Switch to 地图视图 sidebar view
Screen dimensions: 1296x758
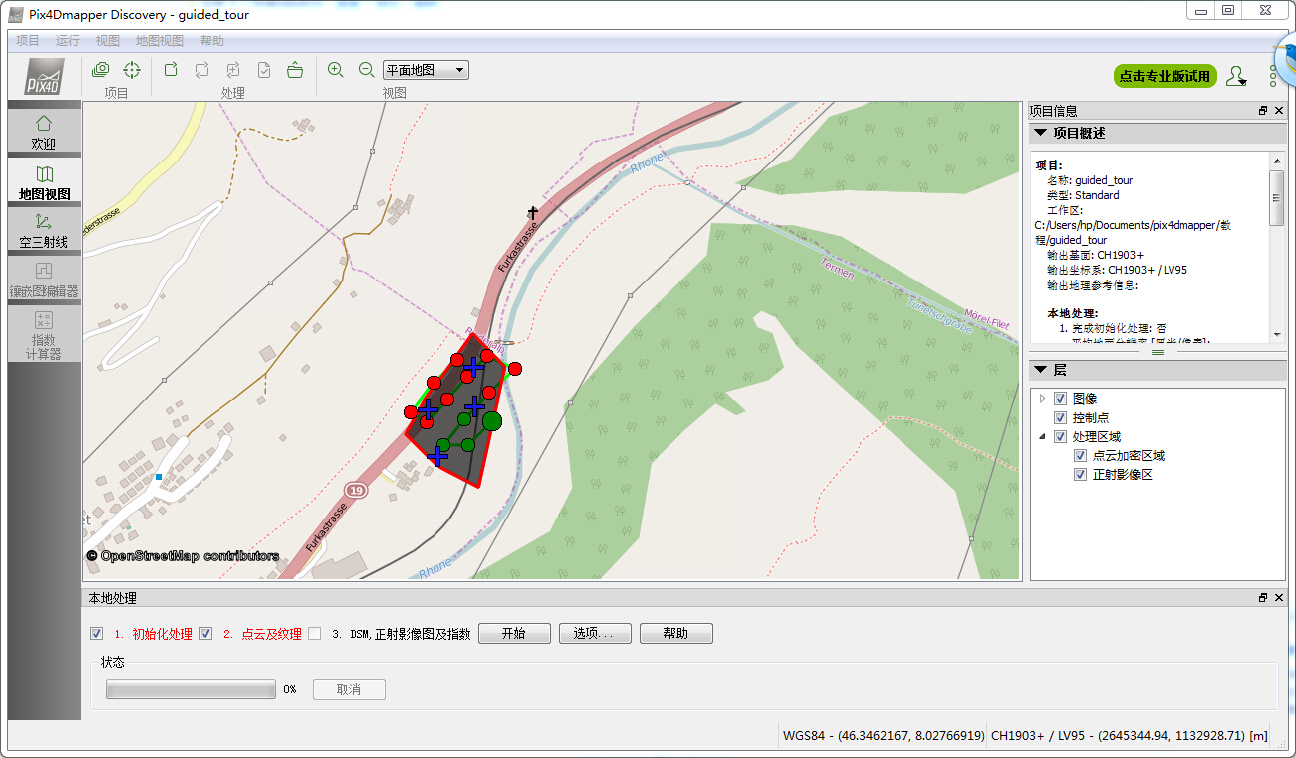click(44, 181)
